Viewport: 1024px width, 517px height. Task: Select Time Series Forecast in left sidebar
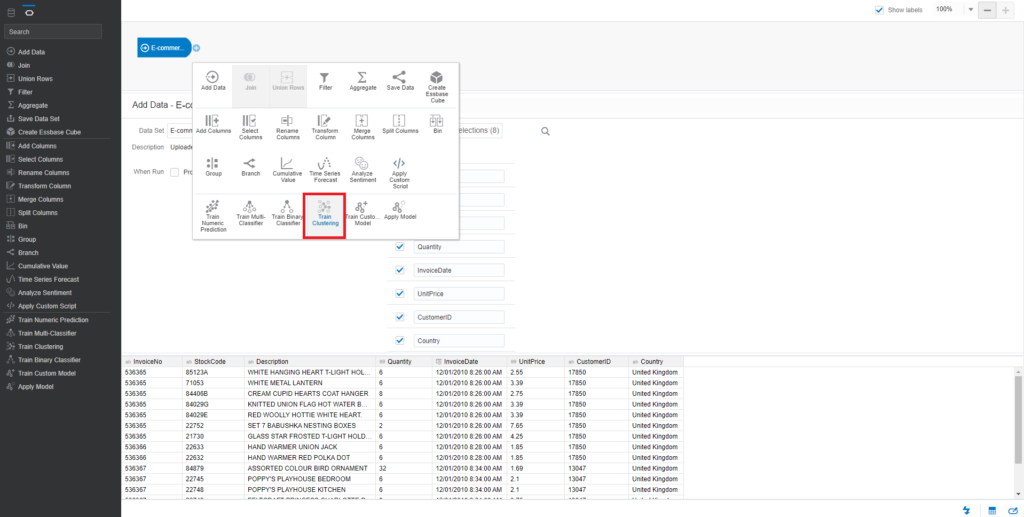(x=48, y=279)
